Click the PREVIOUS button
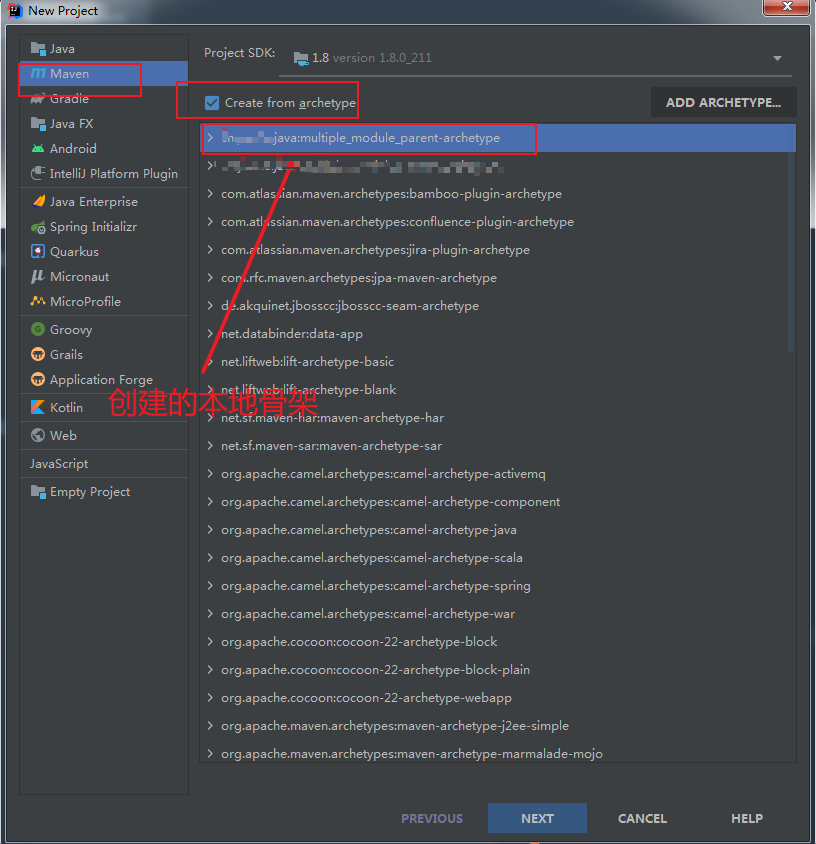Viewport: 816px width, 844px height. click(432, 818)
